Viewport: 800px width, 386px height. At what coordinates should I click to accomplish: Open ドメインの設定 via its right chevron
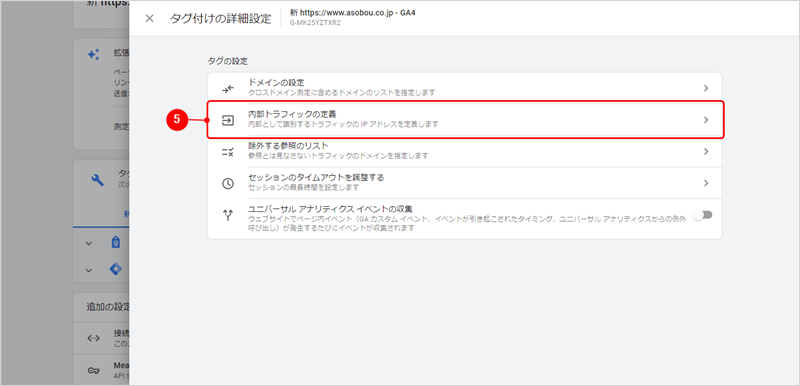click(706, 88)
